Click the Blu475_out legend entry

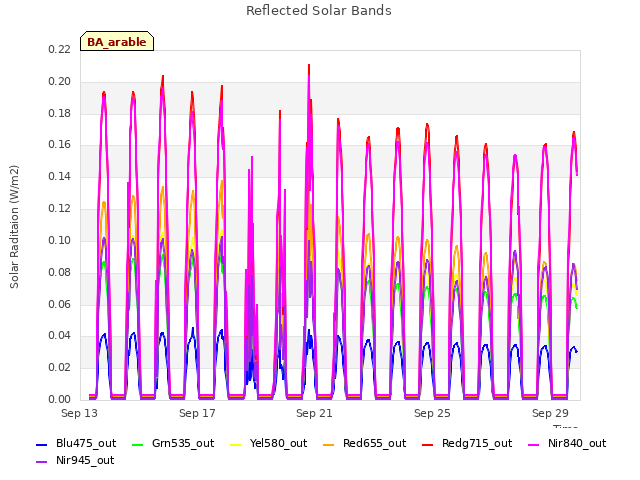point(76,444)
